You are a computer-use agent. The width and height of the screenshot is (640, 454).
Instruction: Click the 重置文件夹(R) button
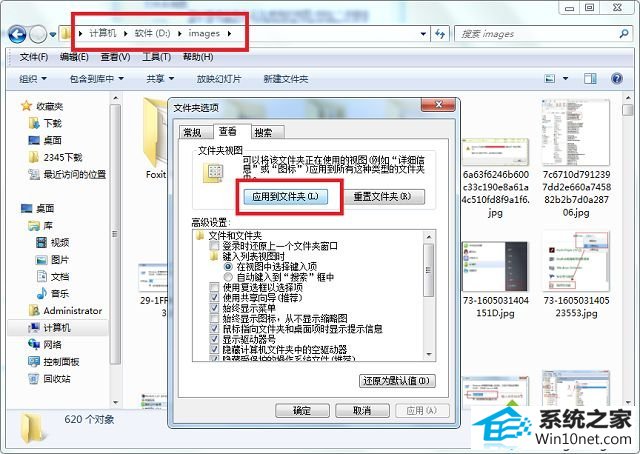[382, 197]
